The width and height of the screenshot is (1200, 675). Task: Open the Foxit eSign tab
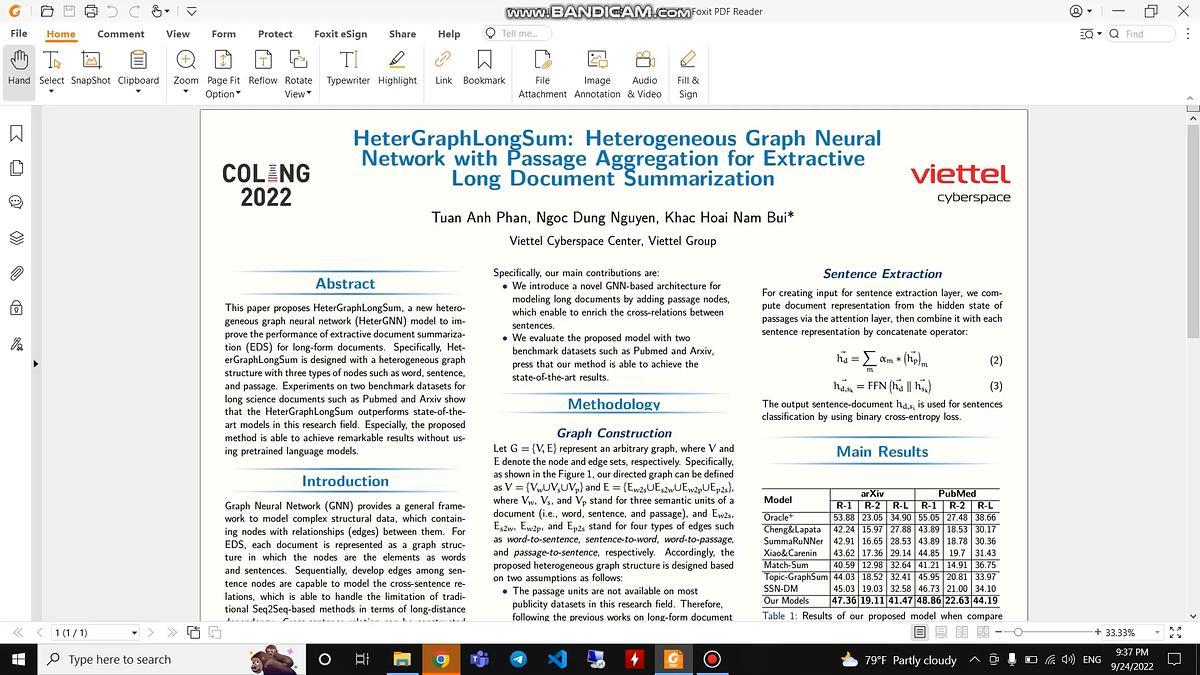pos(340,33)
